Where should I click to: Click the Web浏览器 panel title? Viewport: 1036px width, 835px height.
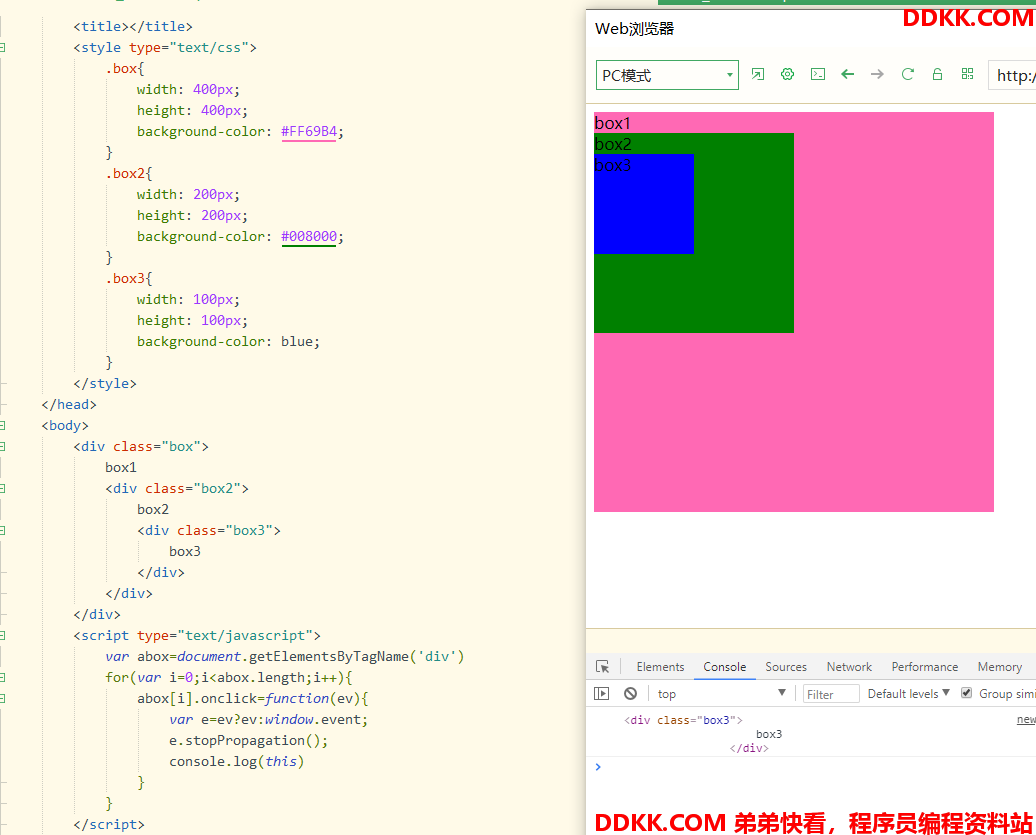pyautogui.click(x=634, y=29)
